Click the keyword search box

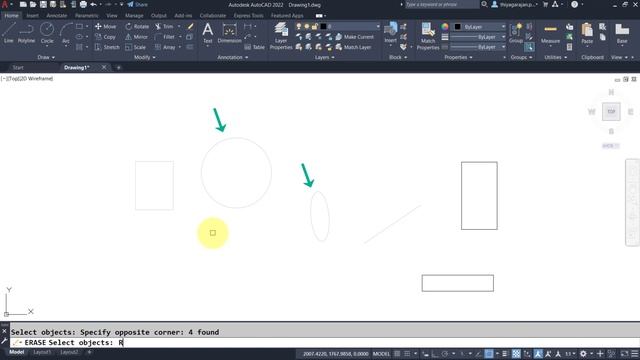click(x=442, y=4)
